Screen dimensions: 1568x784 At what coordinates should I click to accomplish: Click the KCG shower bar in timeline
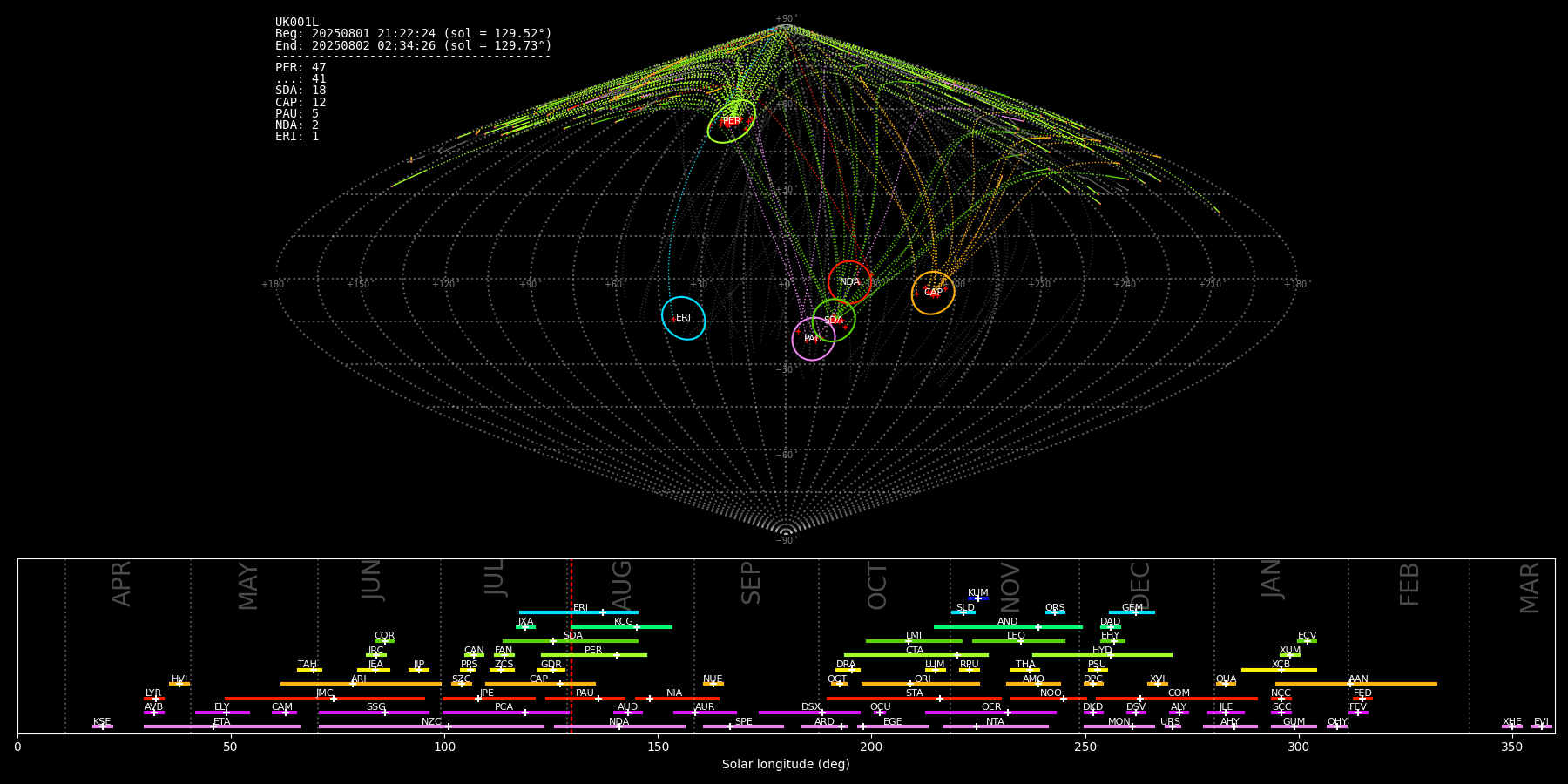[621, 627]
